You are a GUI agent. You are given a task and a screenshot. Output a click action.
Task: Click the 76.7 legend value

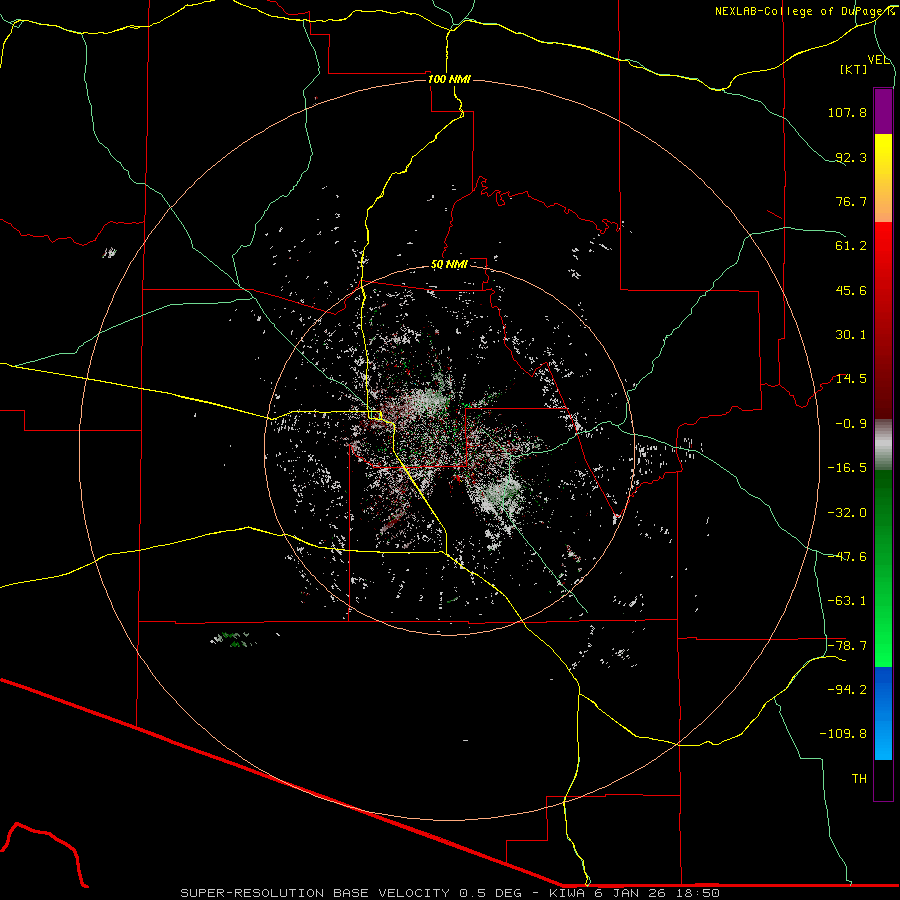(x=851, y=201)
